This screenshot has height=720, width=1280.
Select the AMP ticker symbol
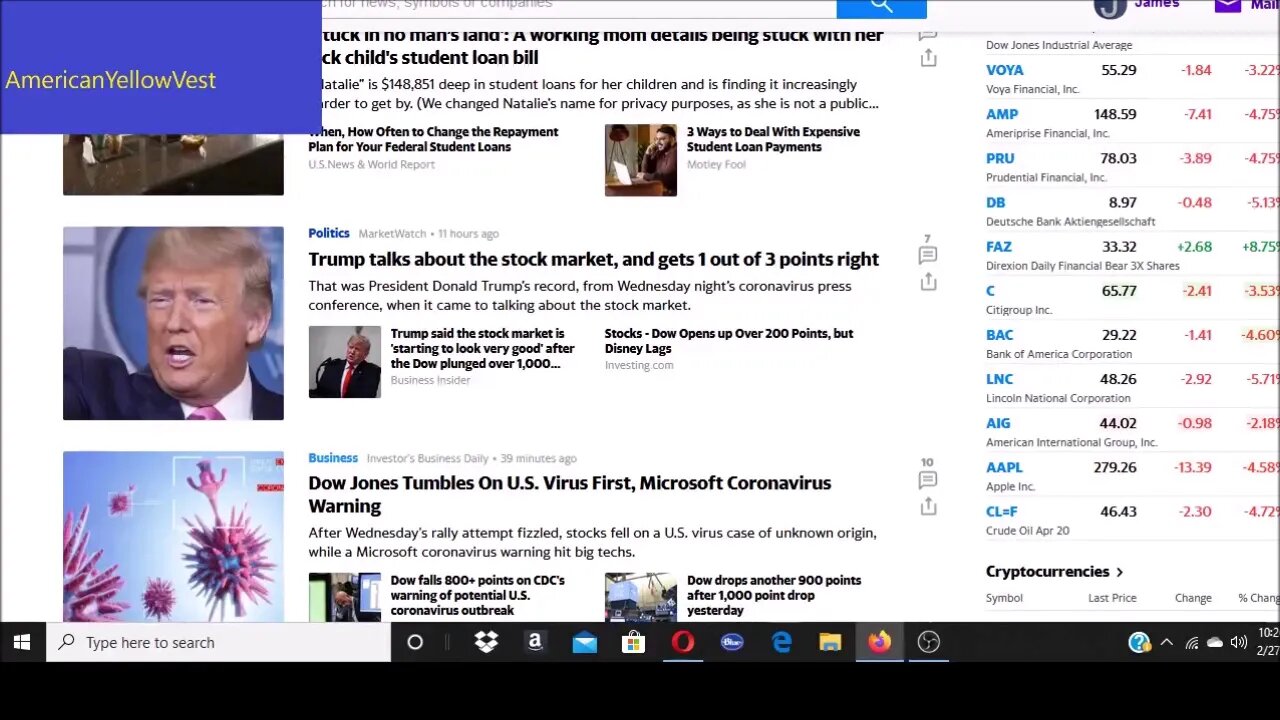point(1002,114)
